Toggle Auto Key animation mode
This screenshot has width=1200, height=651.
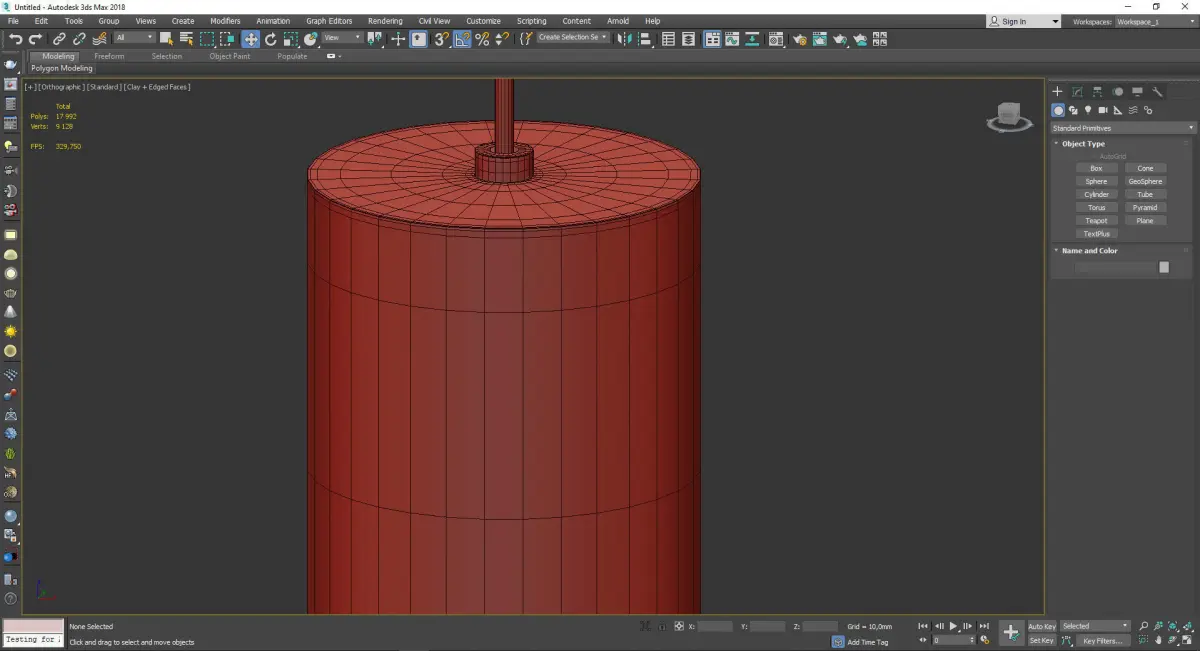pyautogui.click(x=1041, y=626)
